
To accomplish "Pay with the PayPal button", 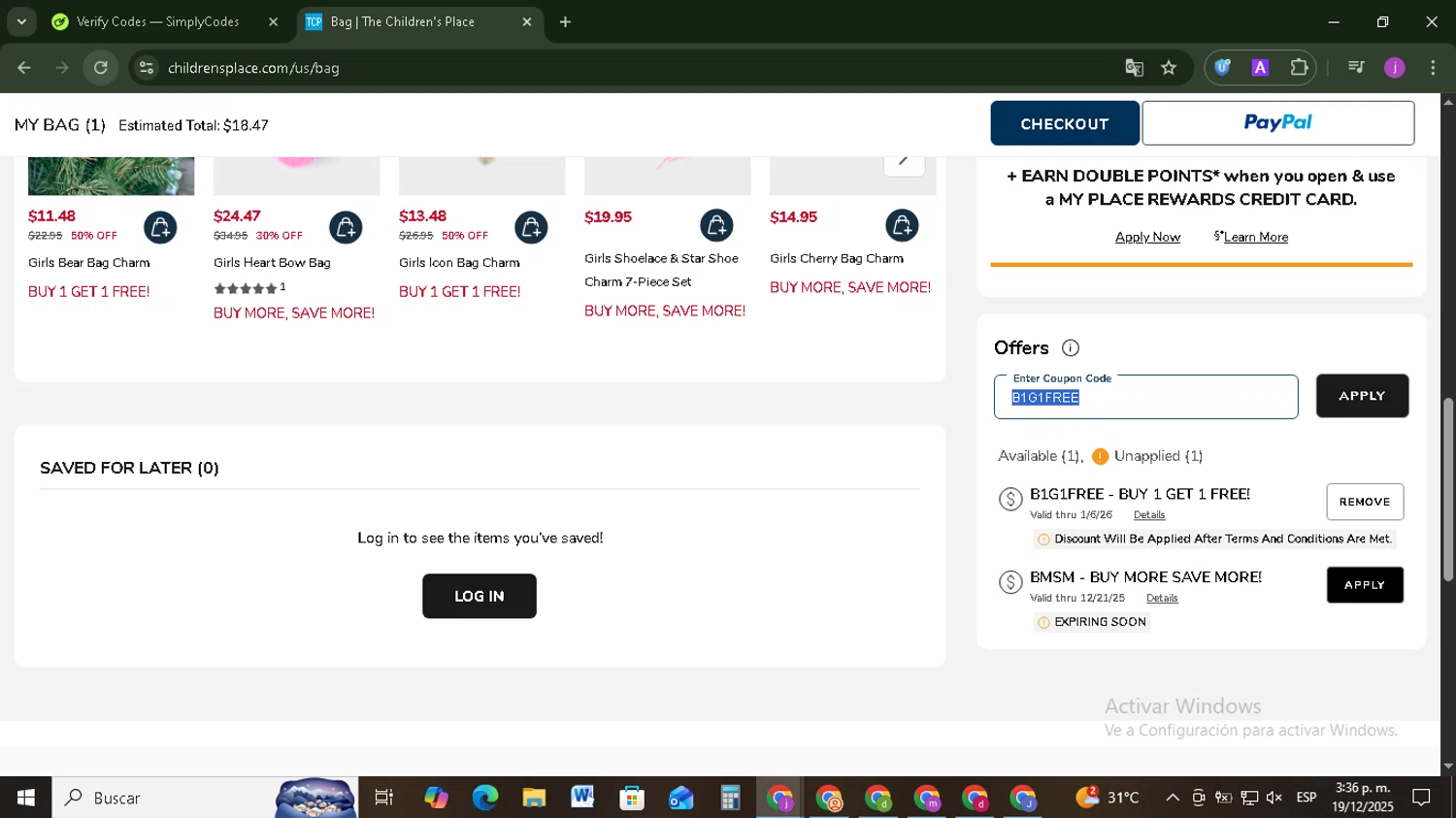I will point(1277,123).
